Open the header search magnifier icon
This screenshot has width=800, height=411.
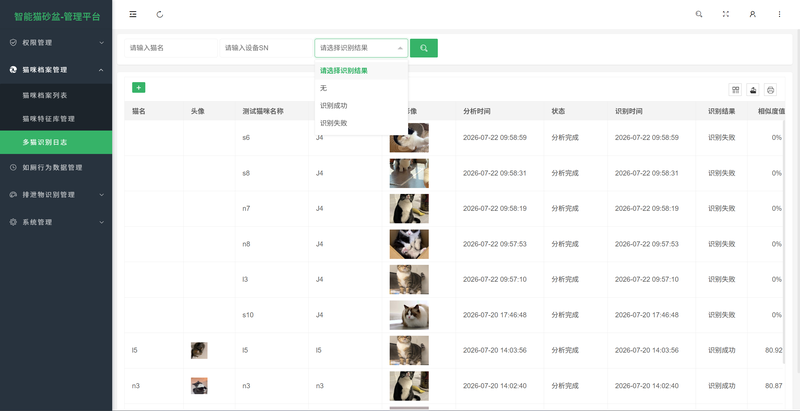coord(699,14)
